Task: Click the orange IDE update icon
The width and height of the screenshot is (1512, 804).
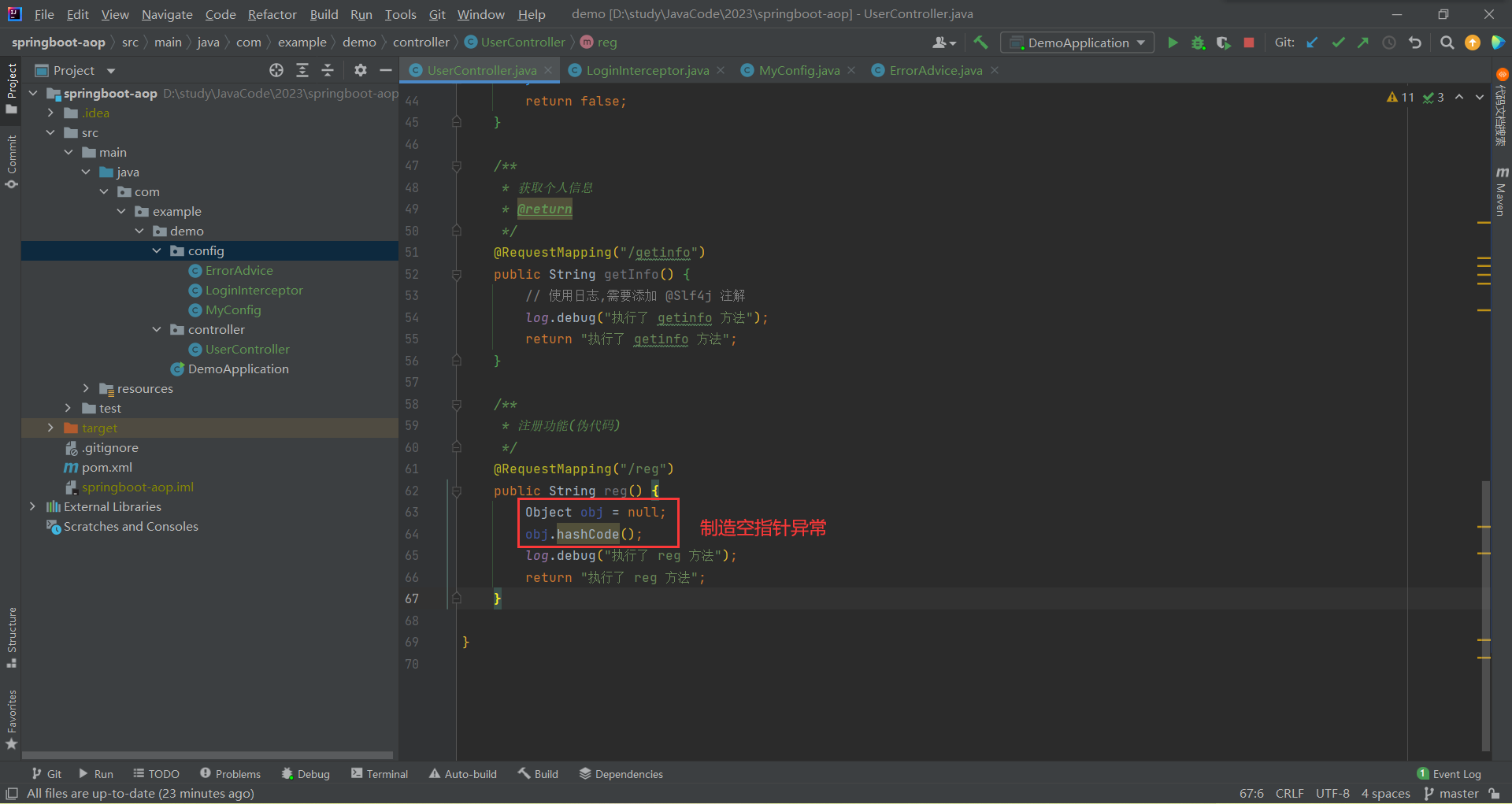Action: (x=1473, y=43)
